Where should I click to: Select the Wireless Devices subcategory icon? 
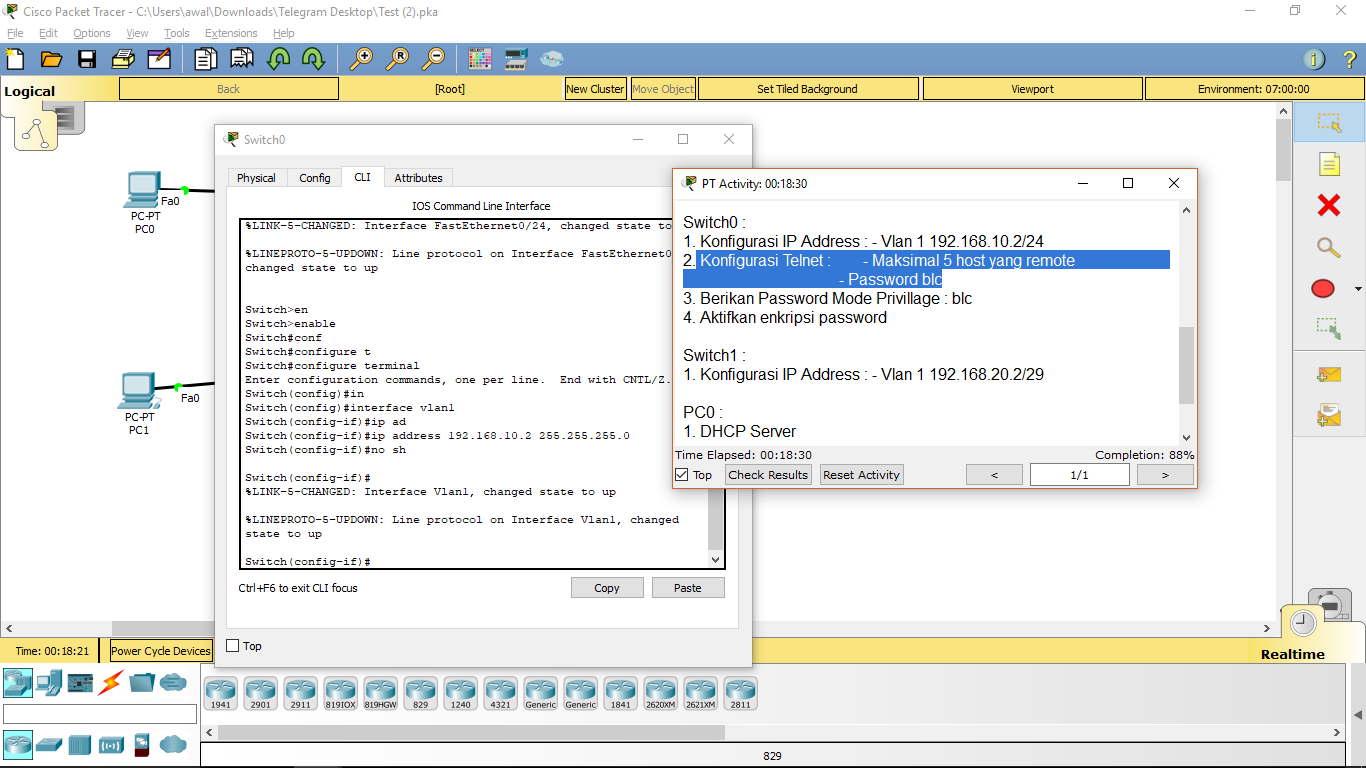(111, 745)
